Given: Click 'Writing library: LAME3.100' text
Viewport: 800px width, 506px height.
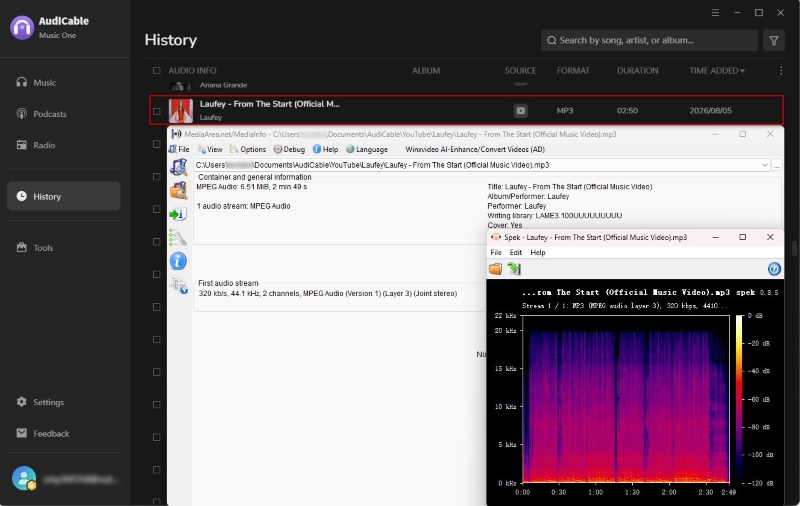Looking at the screenshot, I should point(555,216).
